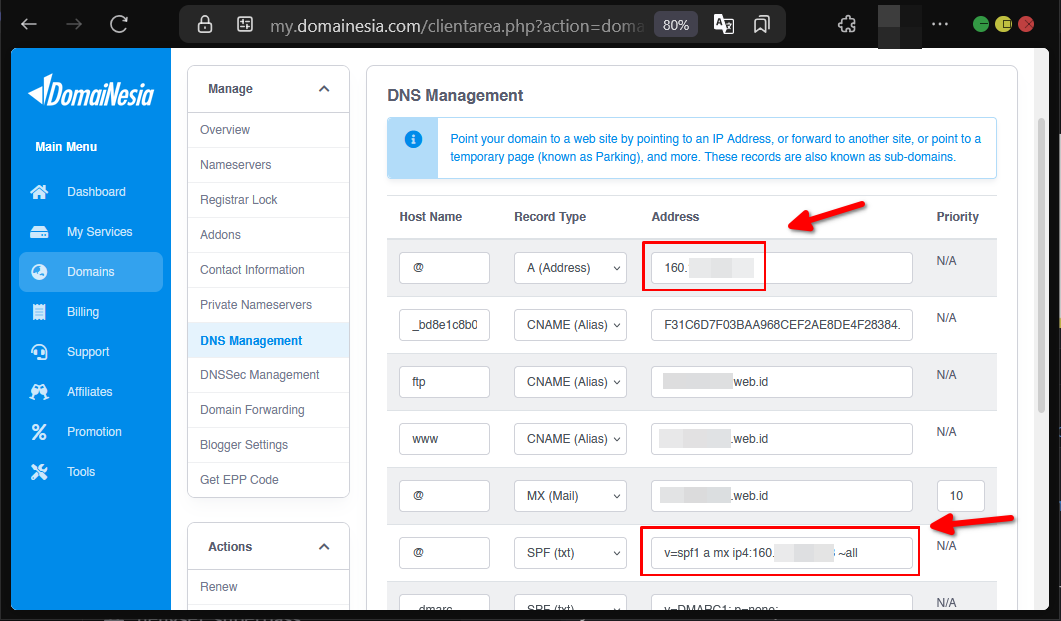Click the Dashboard home icon in sidebar
The image size is (1061, 621).
pos(39,192)
